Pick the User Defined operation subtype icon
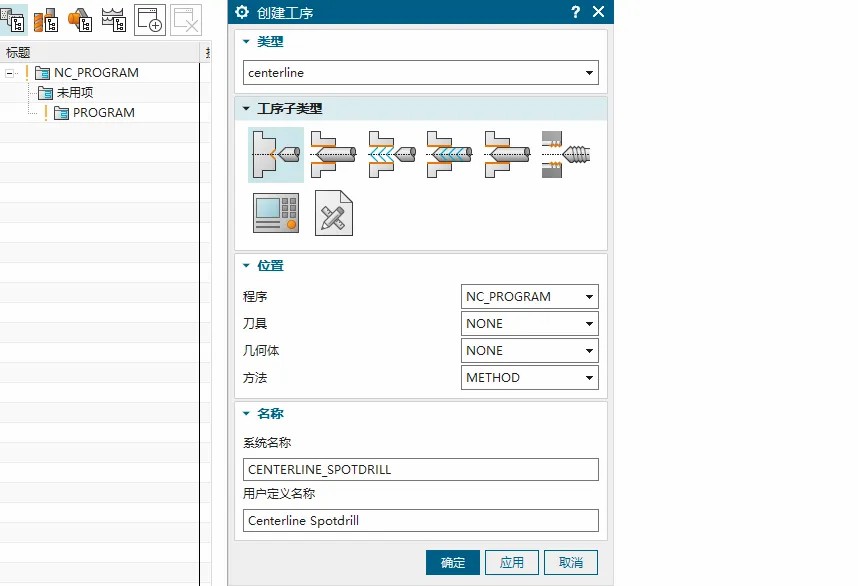Viewport: 858px width, 586px height. pos(334,213)
